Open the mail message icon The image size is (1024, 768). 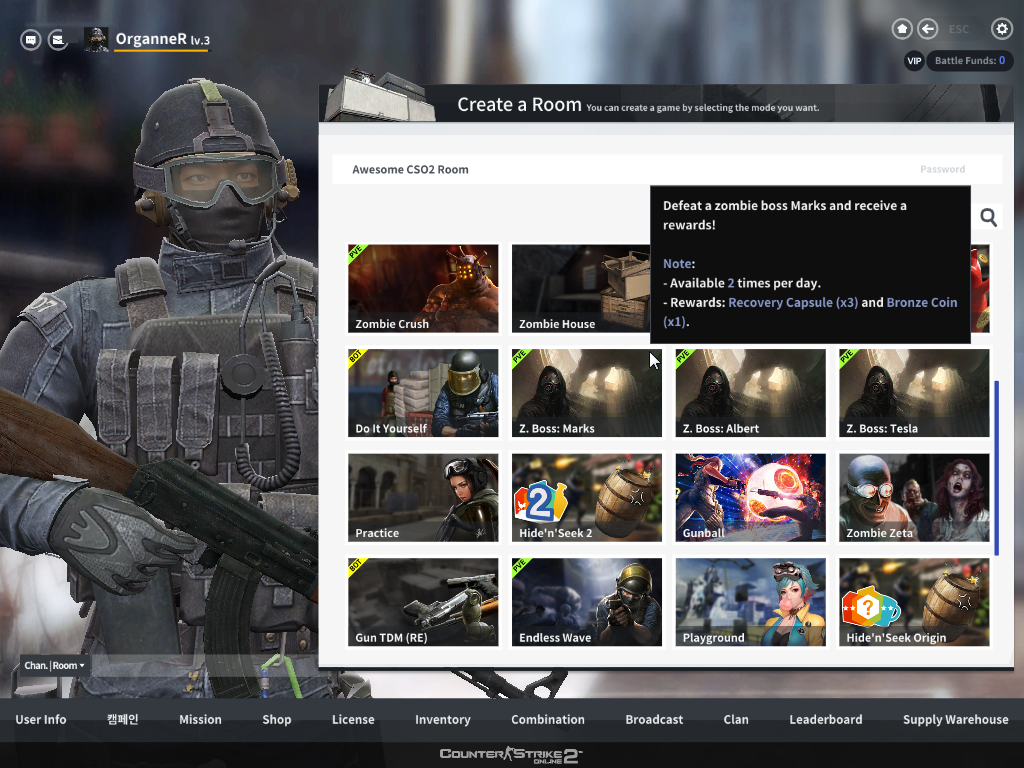58,40
